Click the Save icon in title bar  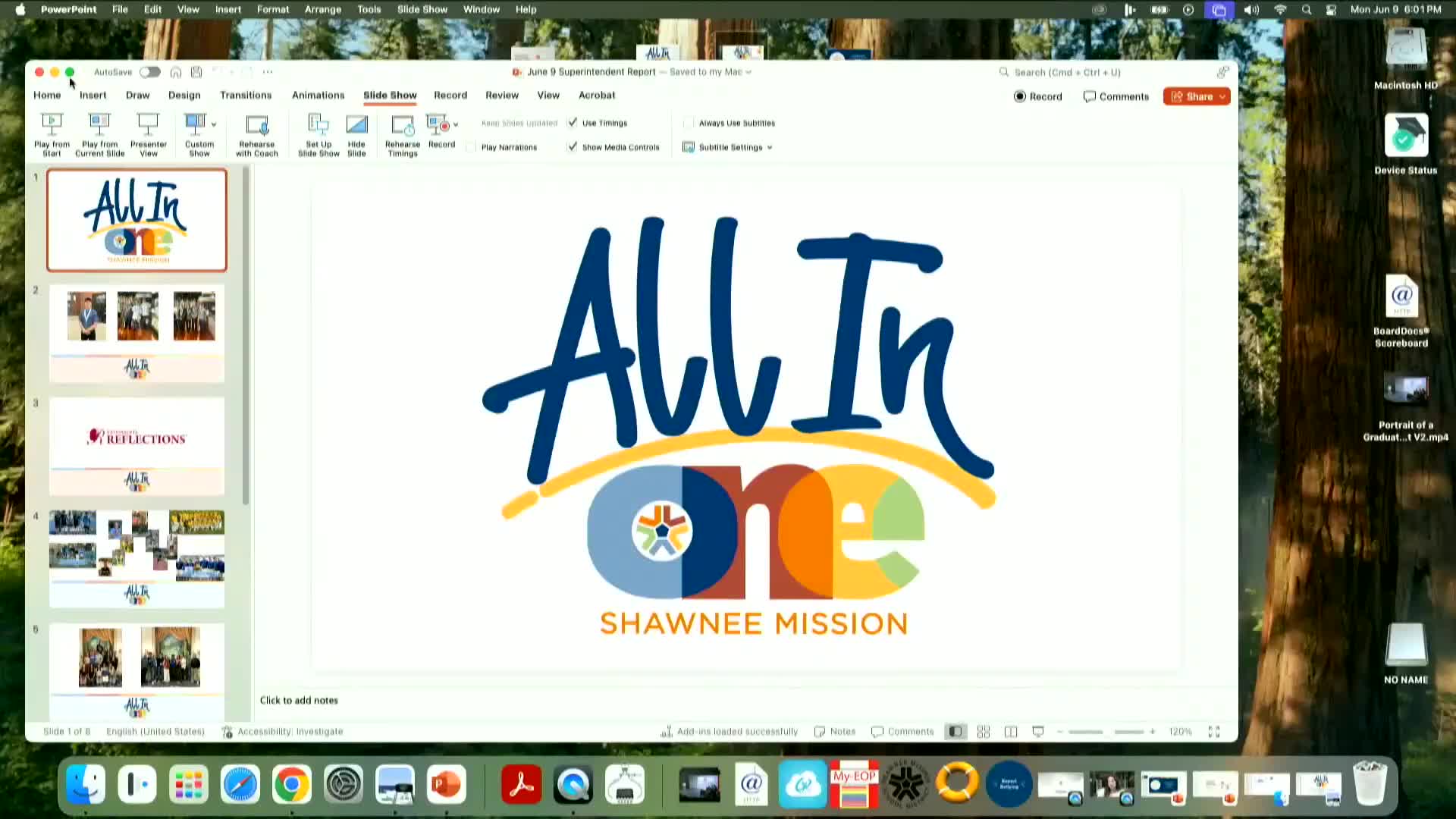tap(196, 72)
